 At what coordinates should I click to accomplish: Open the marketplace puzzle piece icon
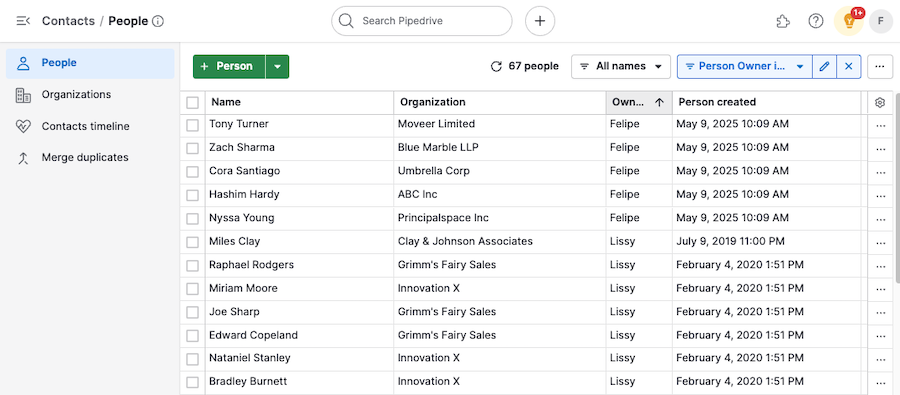pos(782,21)
